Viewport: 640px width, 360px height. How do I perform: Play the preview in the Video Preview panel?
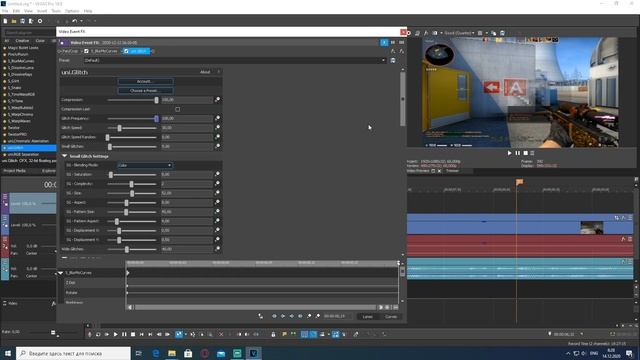point(509,153)
